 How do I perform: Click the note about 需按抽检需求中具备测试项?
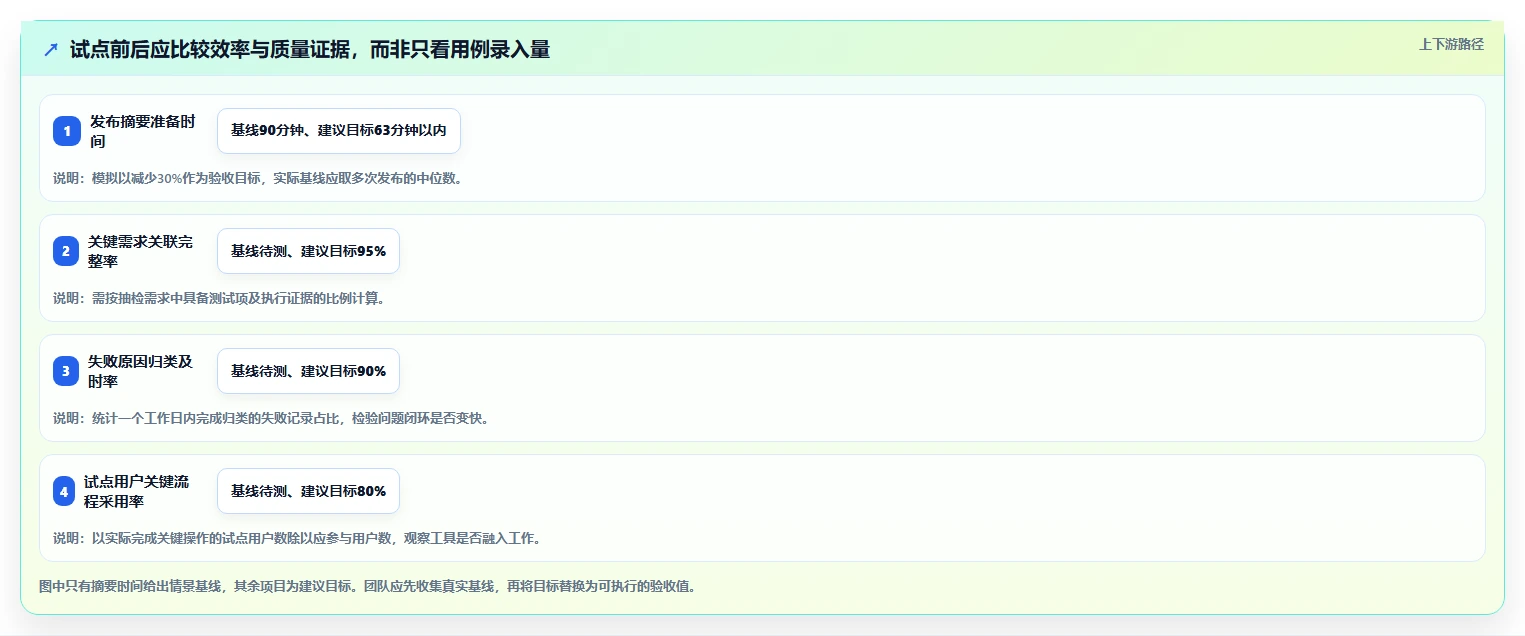(x=219, y=298)
